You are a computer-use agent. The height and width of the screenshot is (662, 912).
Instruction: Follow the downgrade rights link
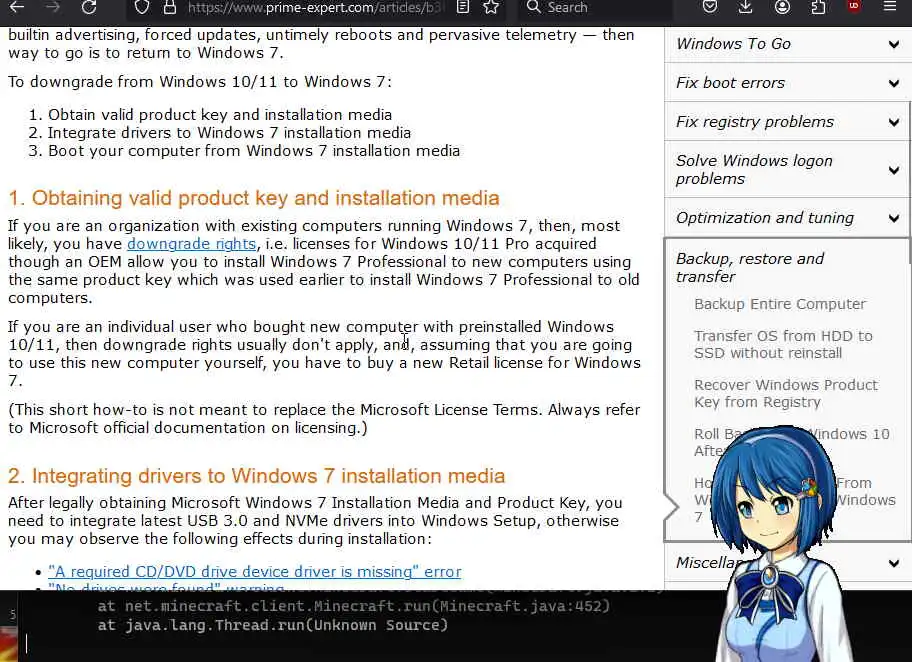point(191,244)
